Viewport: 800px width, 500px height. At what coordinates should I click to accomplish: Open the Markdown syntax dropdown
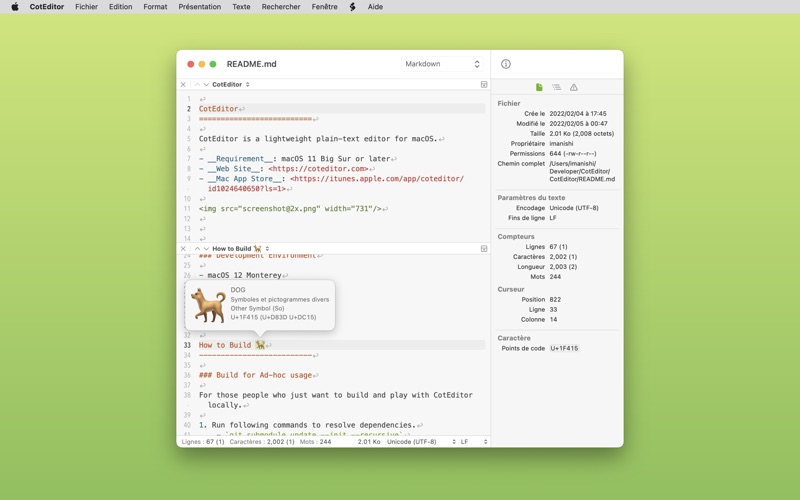[x=442, y=64]
